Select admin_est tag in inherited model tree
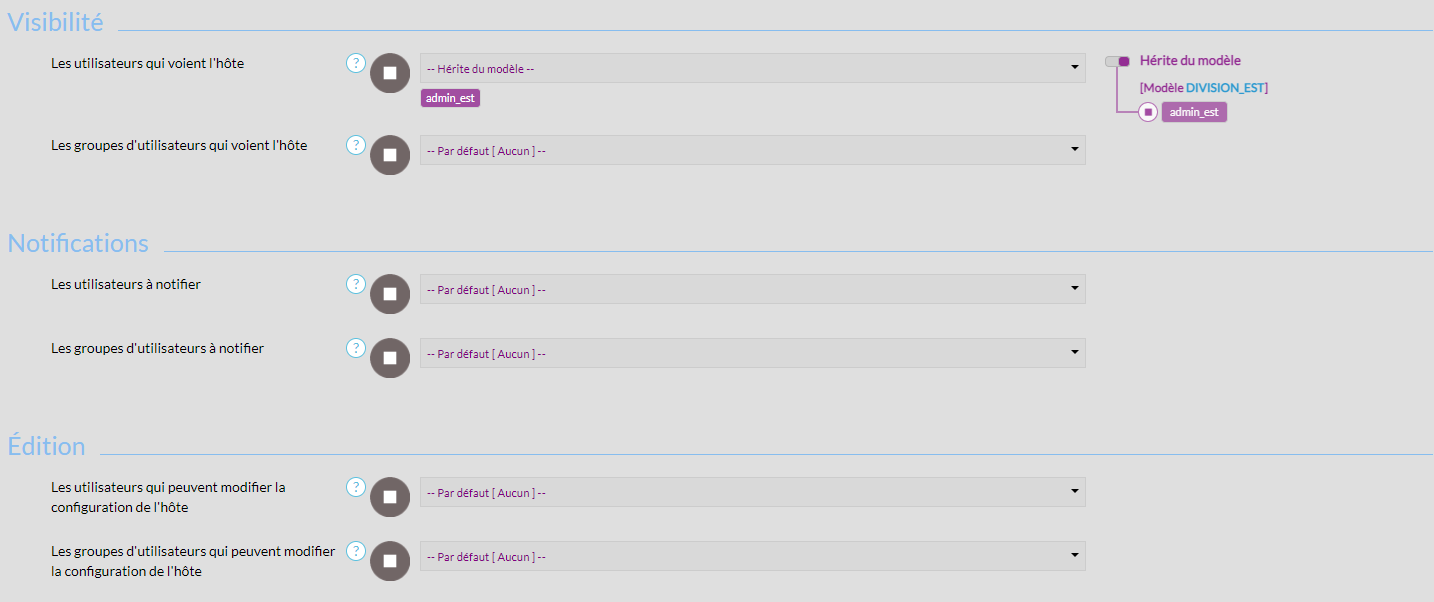 [x=1194, y=112]
